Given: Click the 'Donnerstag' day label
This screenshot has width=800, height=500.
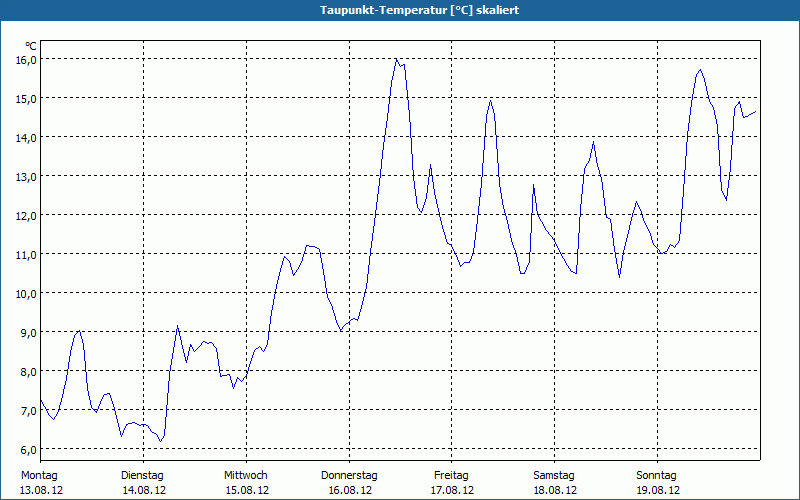Looking at the screenshot, I should click(349, 476).
